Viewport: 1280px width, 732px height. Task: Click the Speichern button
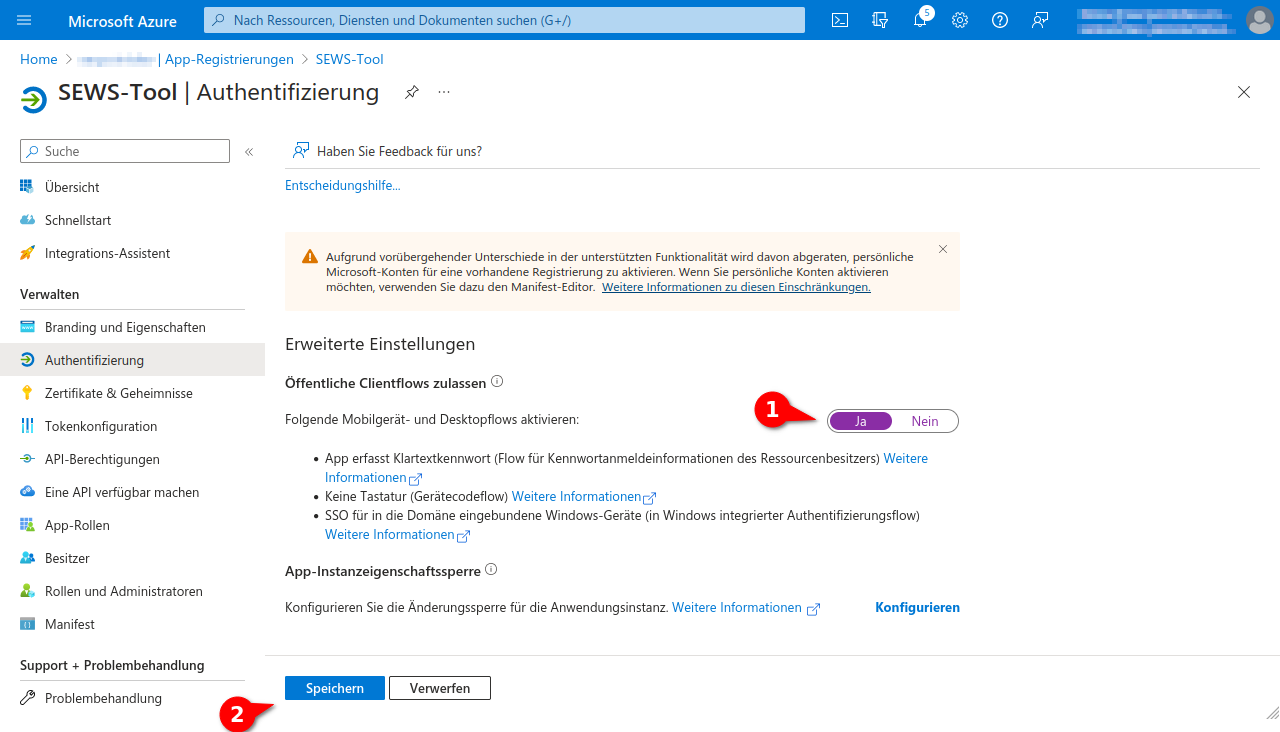335,688
